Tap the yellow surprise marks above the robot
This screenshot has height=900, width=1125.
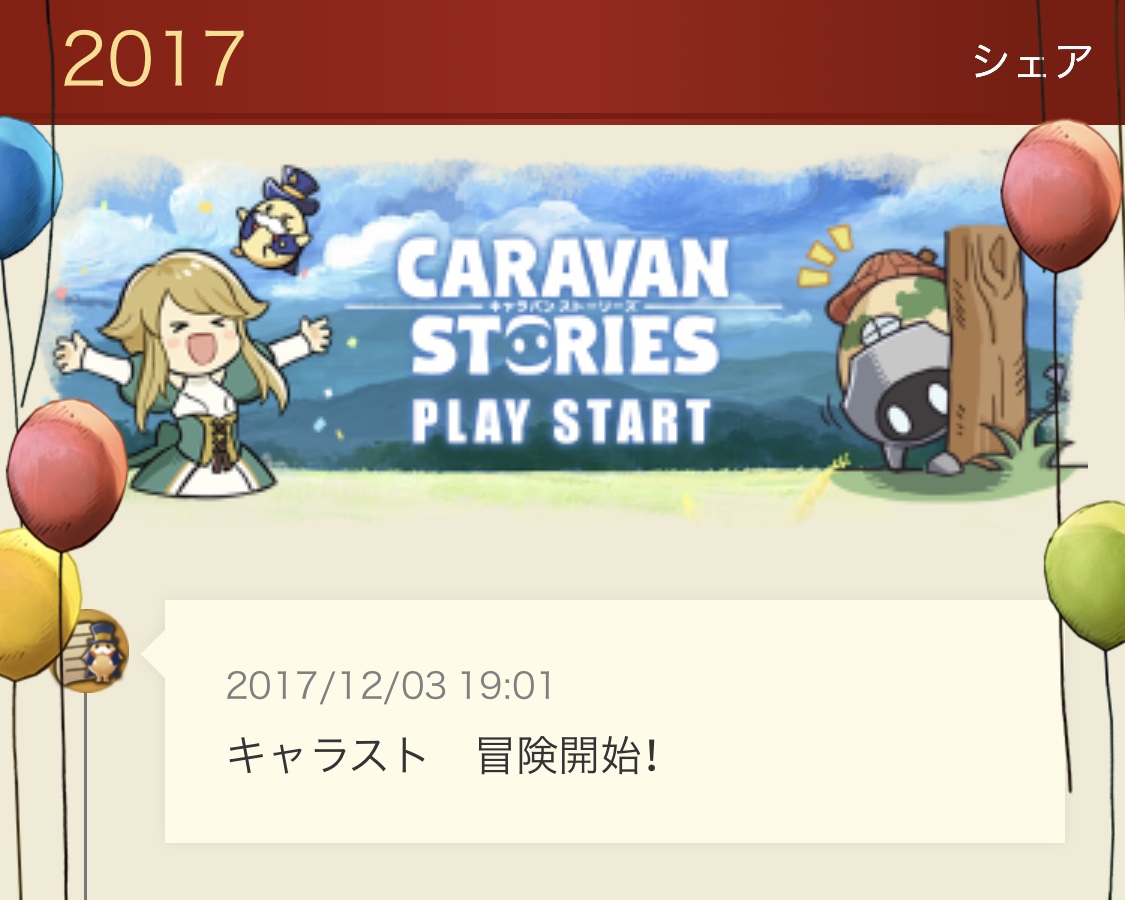pyautogui.click(x=825, y=255)
